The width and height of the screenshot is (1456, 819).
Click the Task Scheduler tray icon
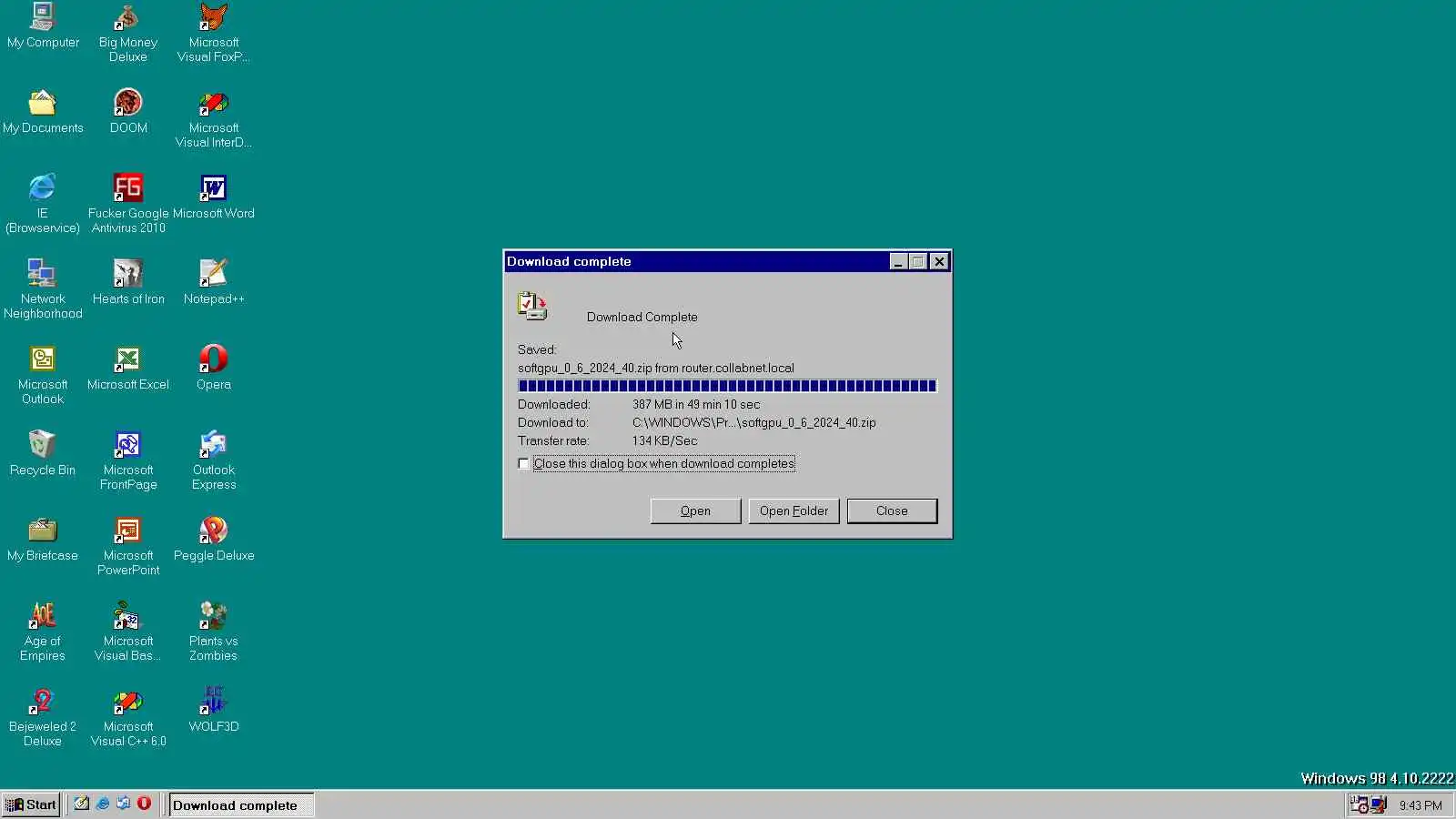pyautogui.click(x=1359, y=804)
